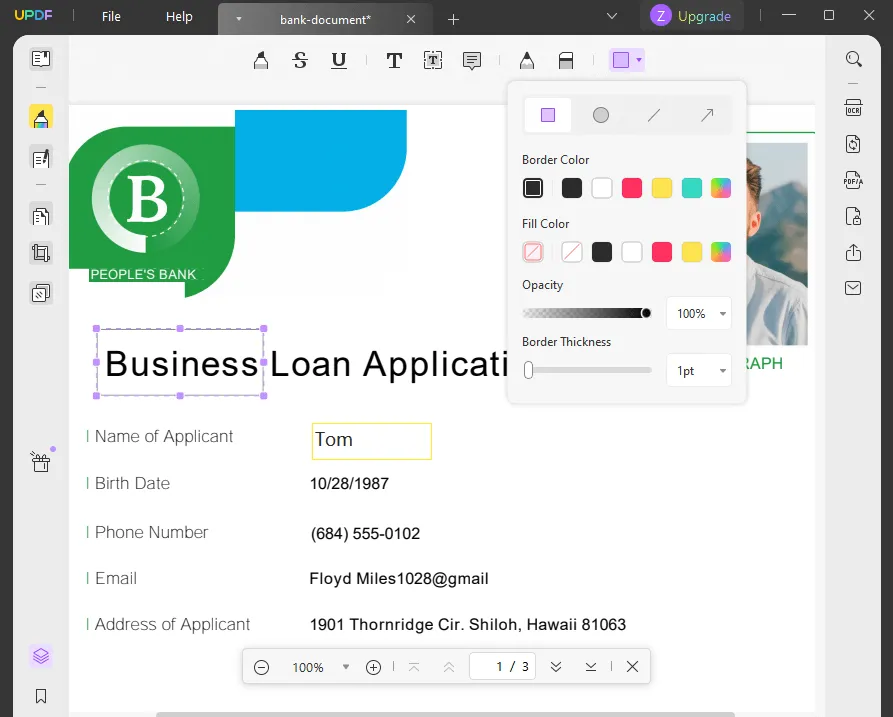Expand the shape tool dropdown arrow
Screen dimensions: 893x717
pyautogui.click(x=639, y=60)
